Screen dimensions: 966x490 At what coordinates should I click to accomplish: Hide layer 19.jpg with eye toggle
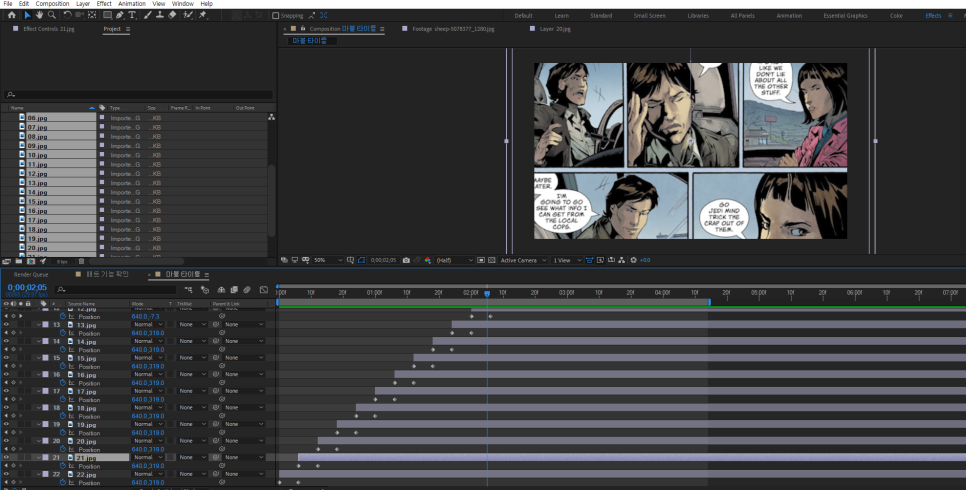6,424
